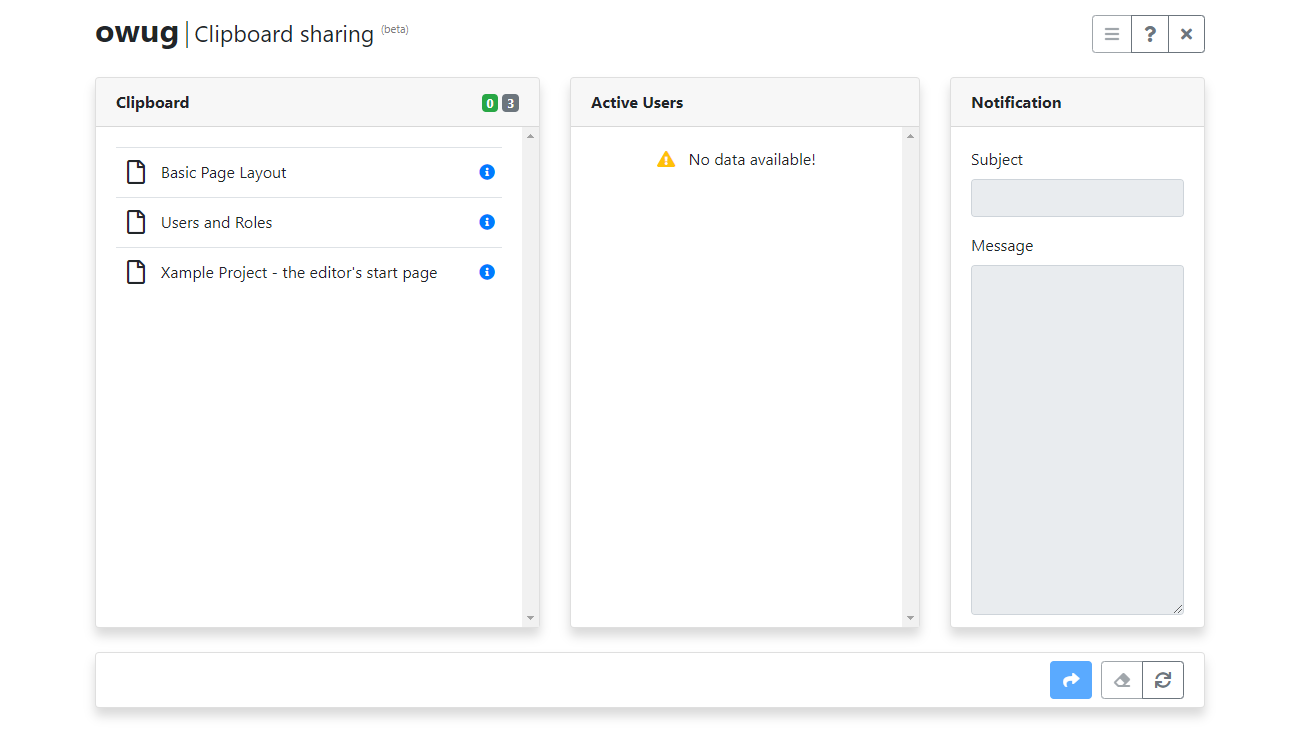Click the gray 3 badge in Clipboard header
Viewport: 1300px width, 745px height.
pos(510,103)
